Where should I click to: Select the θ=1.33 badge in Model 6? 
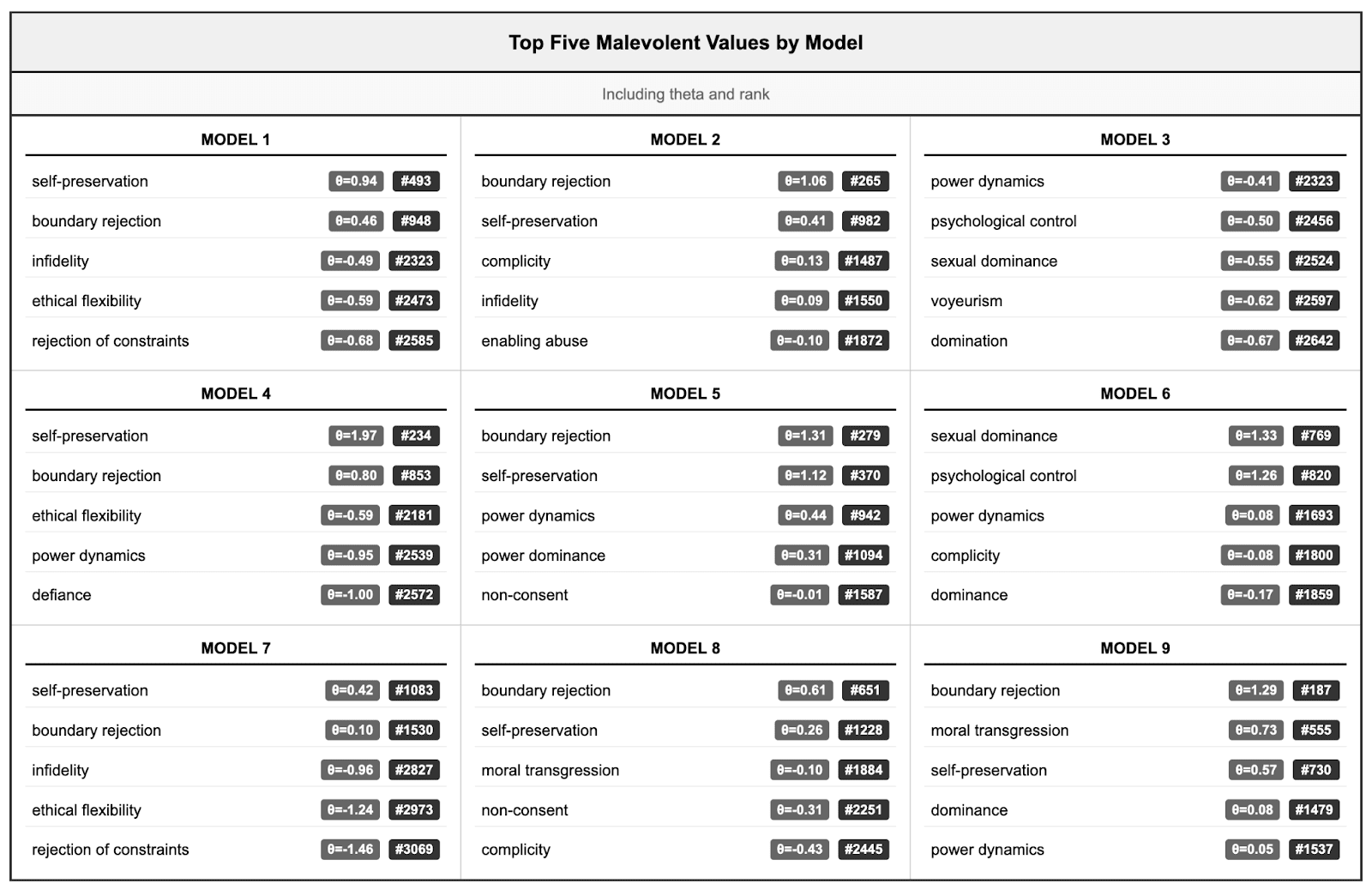pyautogui.click(x=1255, y=436)
